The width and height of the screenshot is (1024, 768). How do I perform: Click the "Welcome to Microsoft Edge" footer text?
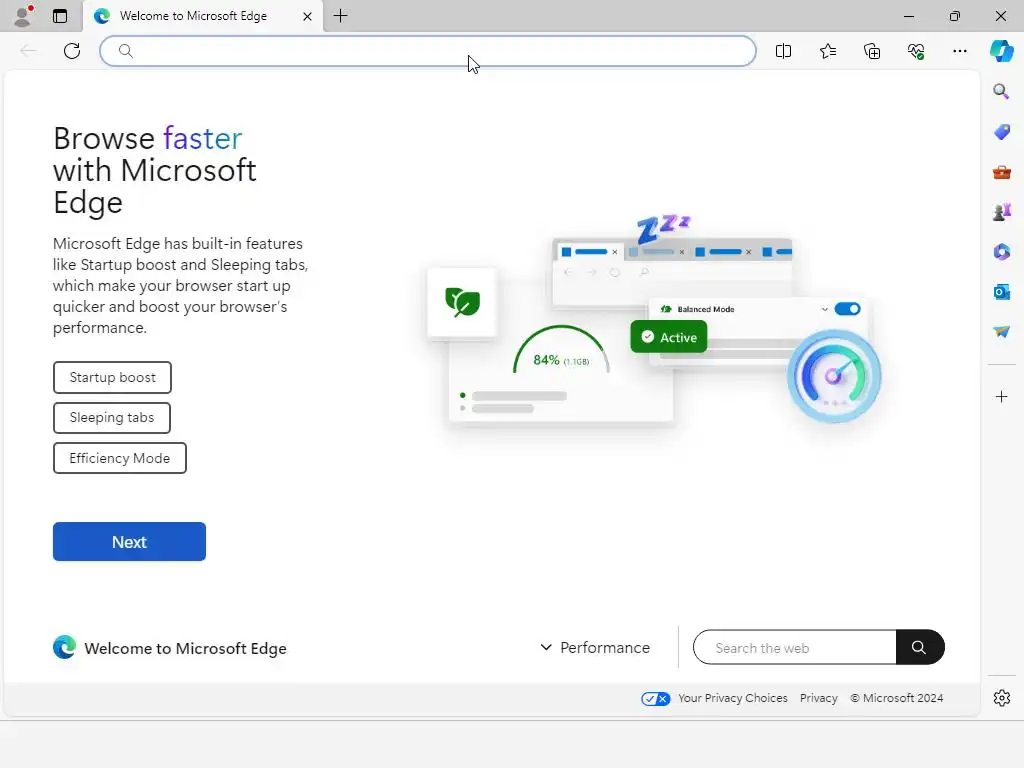pyautogui.click(x=185, y=648)
